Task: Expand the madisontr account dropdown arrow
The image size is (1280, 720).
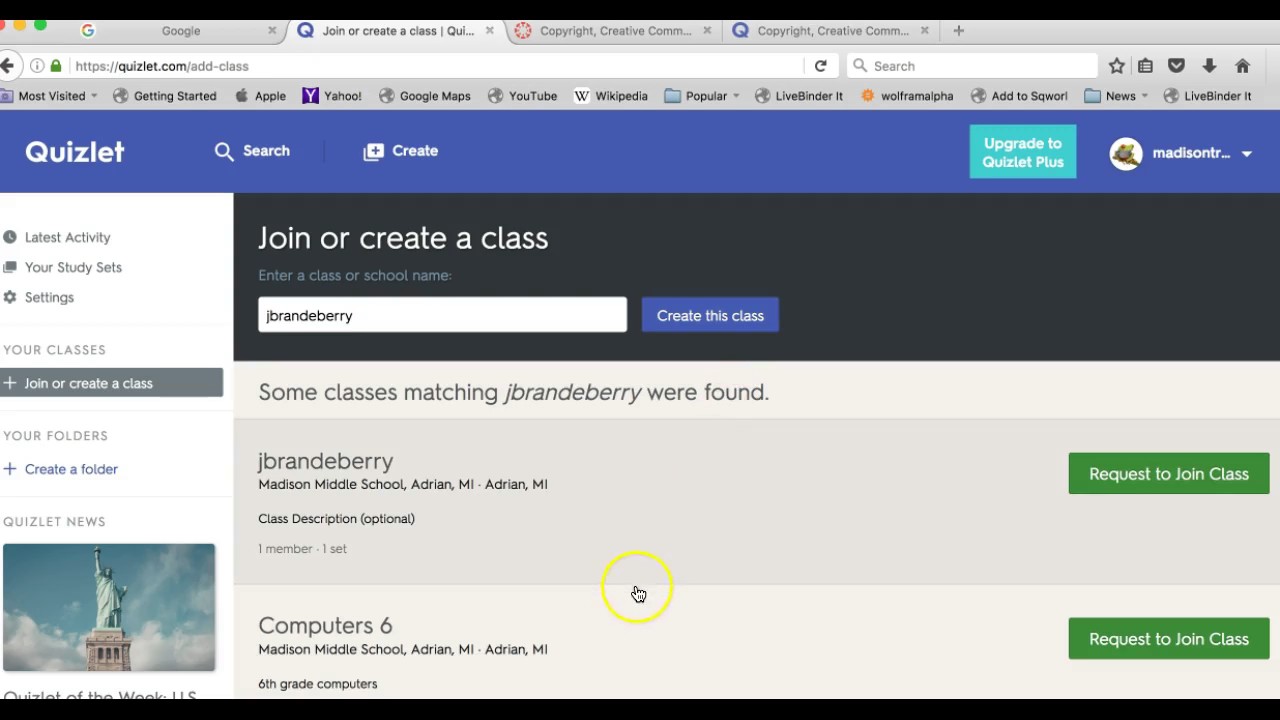Action: [1247, 154]
